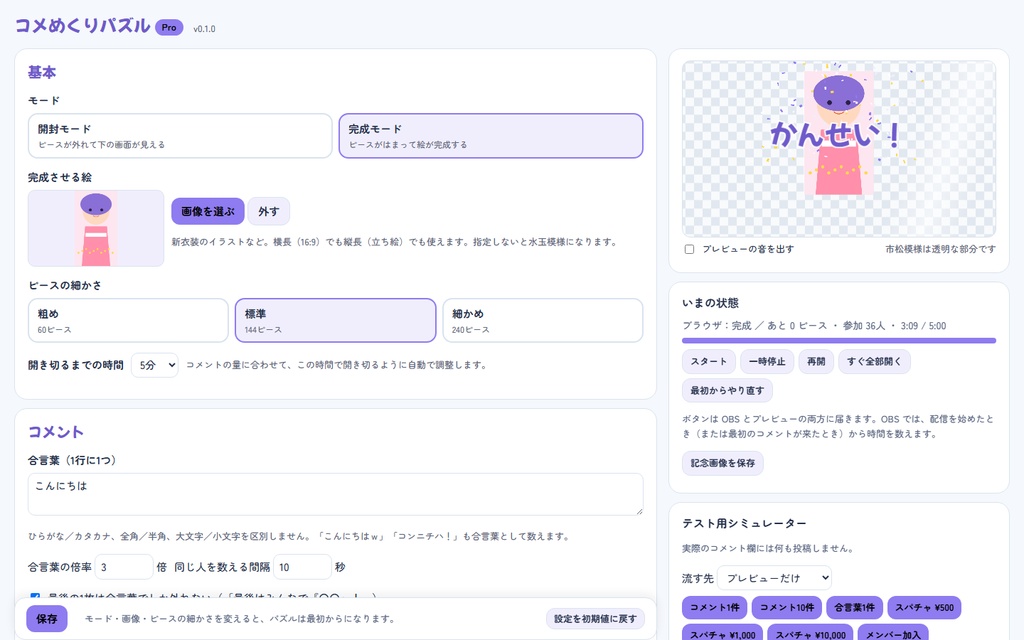The image size is (1024, 640).
Task: Click the 同じ人を数える間隔 seconds field
Action: (302, 567)
